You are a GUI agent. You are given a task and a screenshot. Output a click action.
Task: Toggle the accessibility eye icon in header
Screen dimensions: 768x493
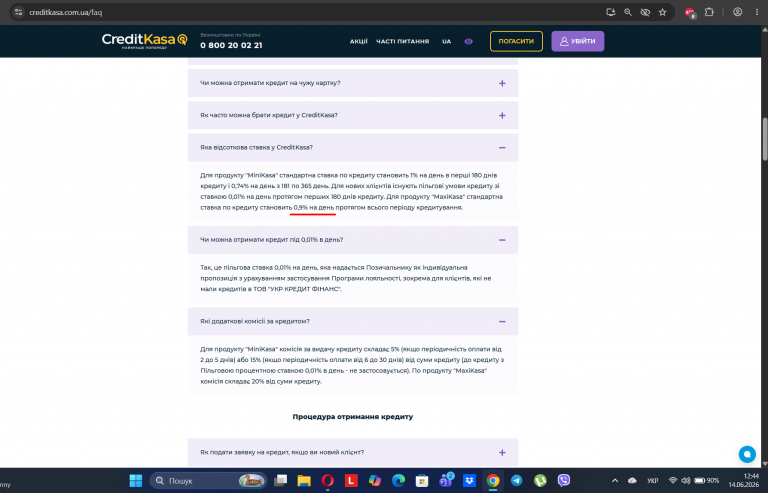tap(468, 42)
